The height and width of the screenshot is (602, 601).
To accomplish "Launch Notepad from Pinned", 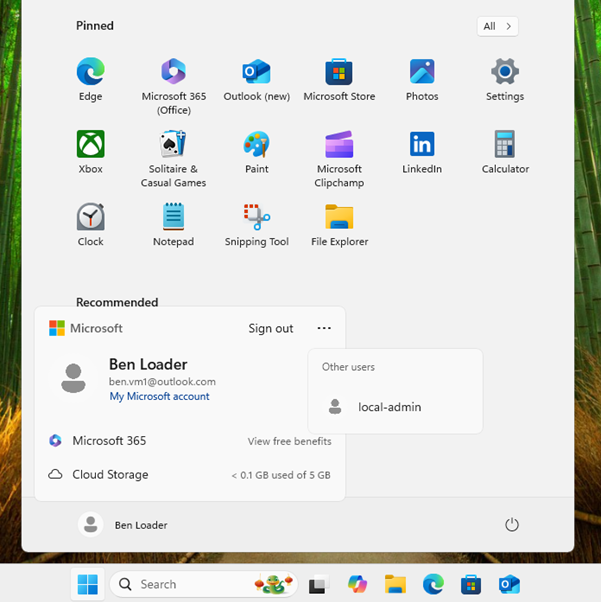I will pos(173,225).
